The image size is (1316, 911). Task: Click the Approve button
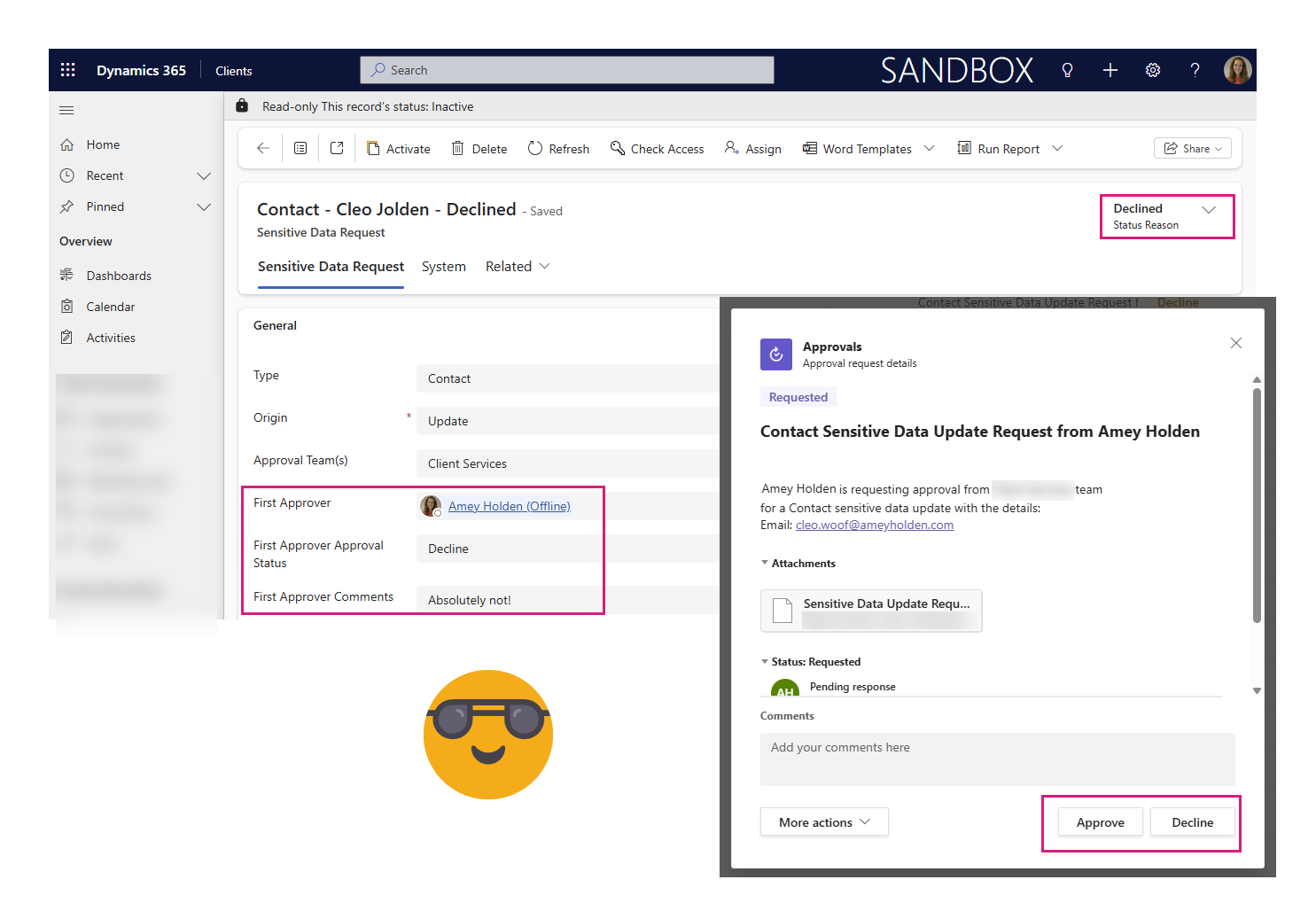point(1101,822)
